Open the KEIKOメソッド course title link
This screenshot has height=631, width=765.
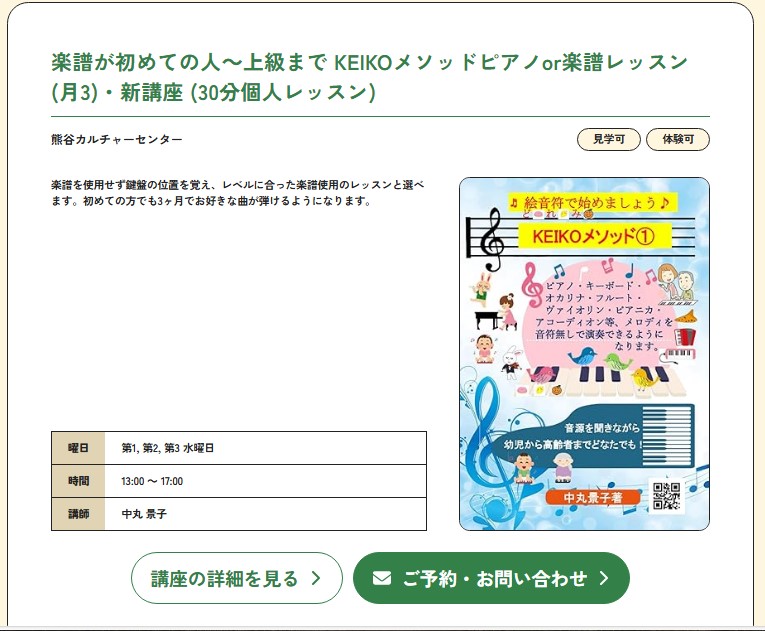click(x=369, y=77)
